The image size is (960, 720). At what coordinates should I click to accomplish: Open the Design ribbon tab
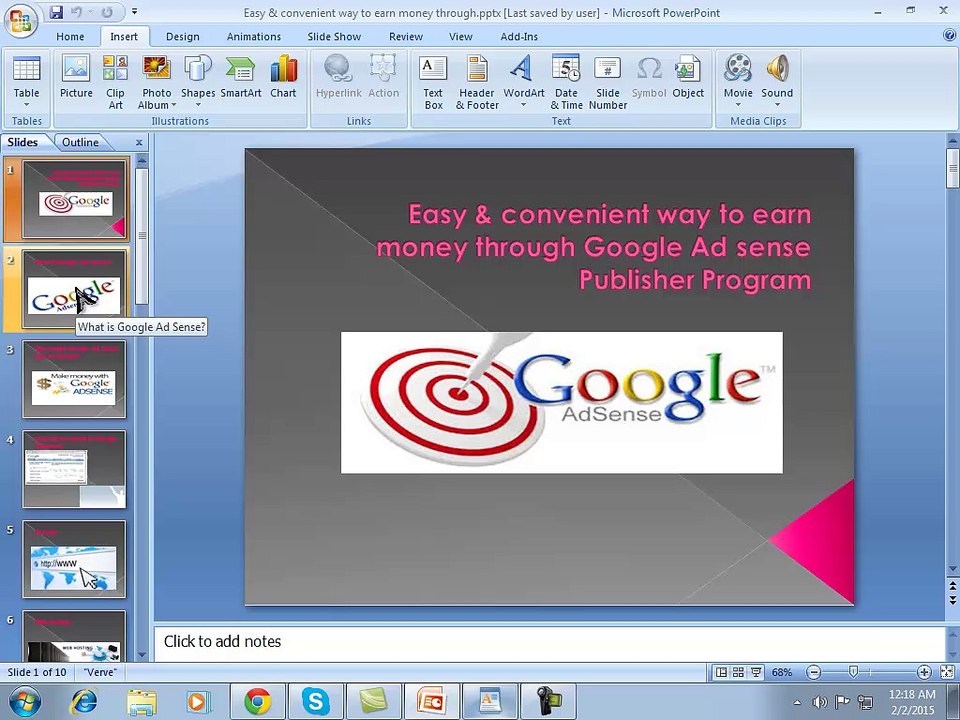(x=182, y=37)
